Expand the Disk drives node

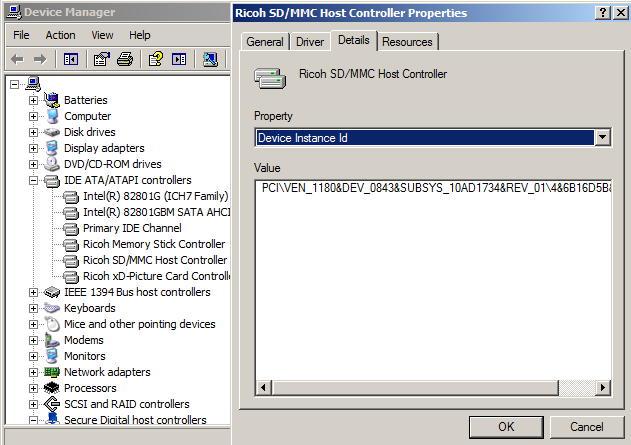point(33,132)
